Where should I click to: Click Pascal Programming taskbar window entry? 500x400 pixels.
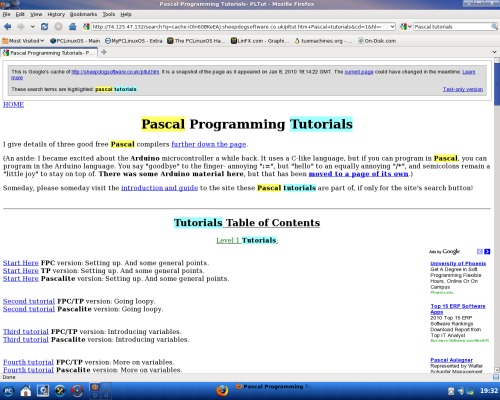click(273, 387)
